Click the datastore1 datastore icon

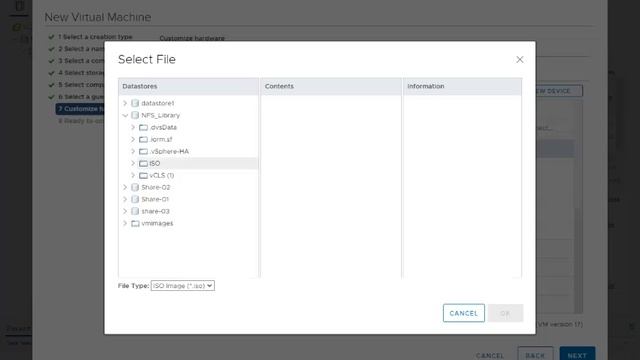click(135, 103)
